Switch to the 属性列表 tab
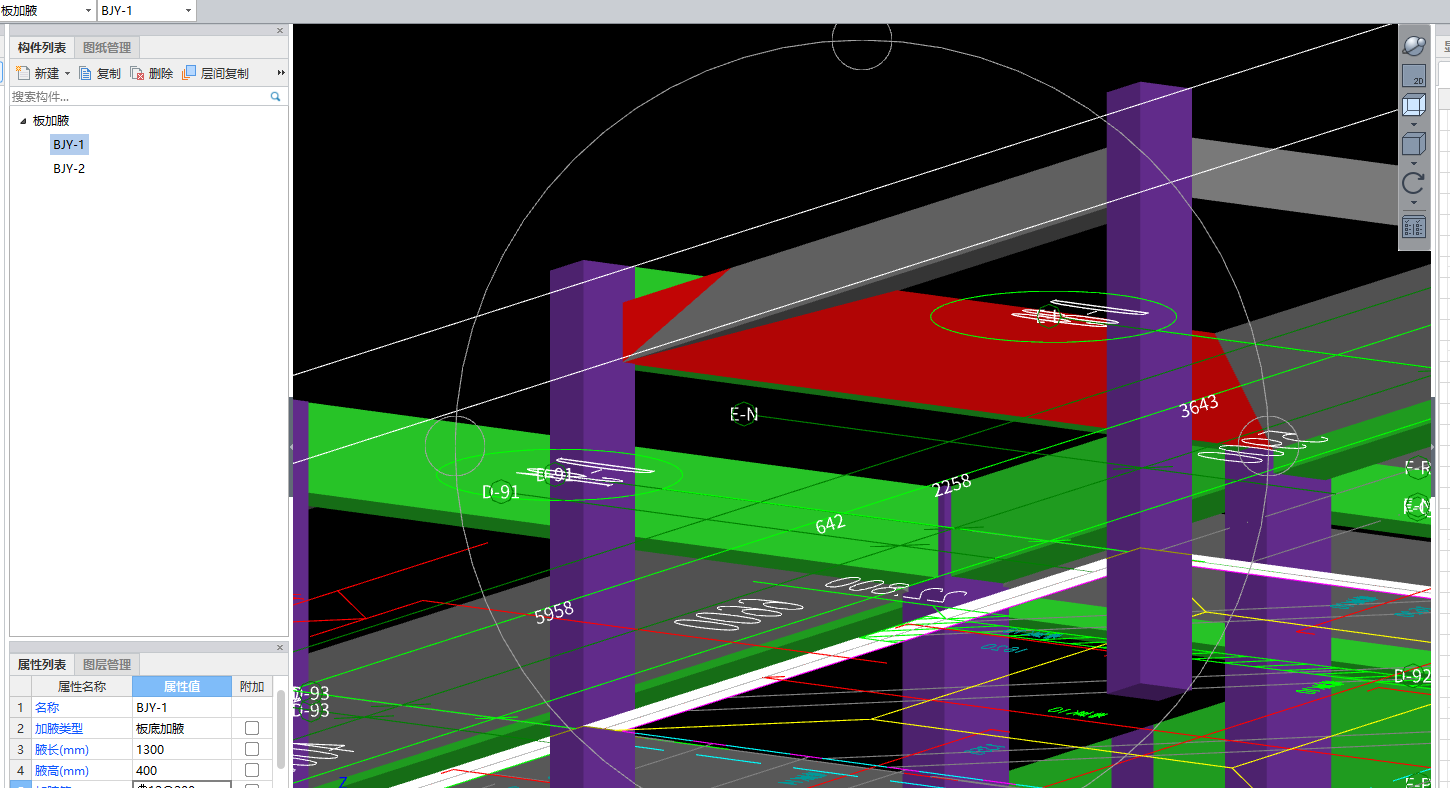The height and width of the screenshot is (788, 1450). pos(42,664)
